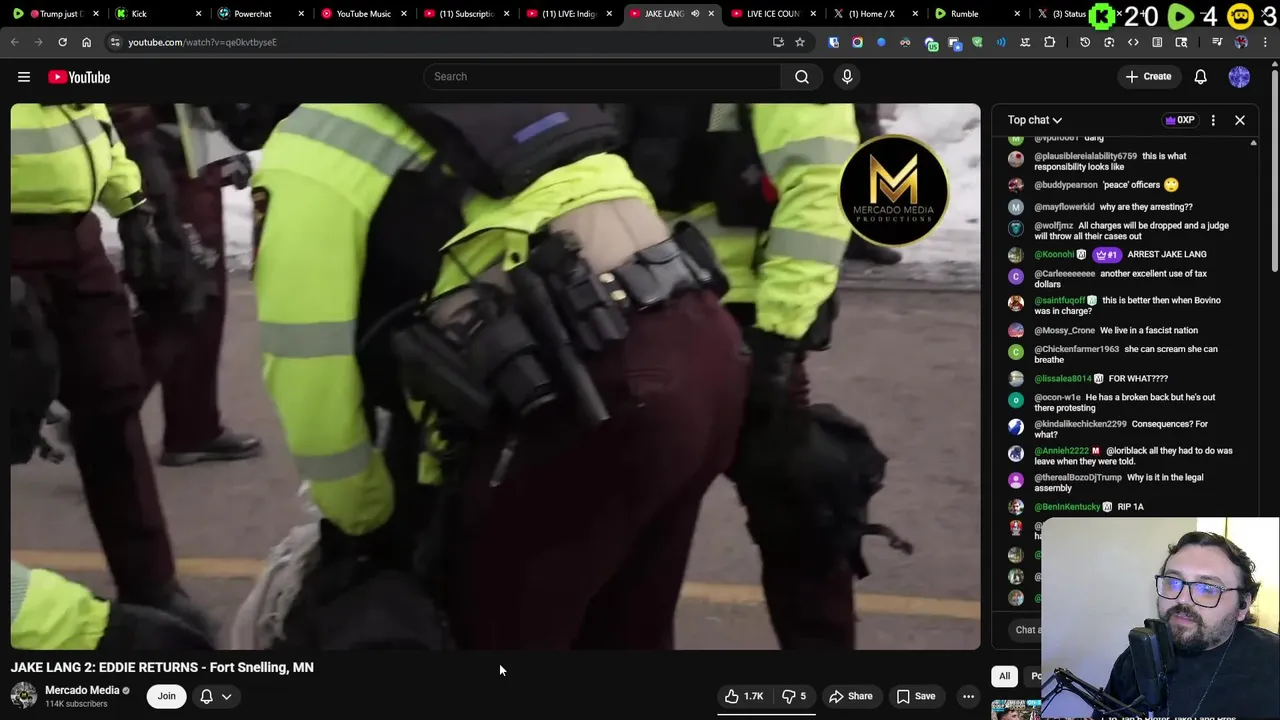Click the Join channel button

(166, 696)
